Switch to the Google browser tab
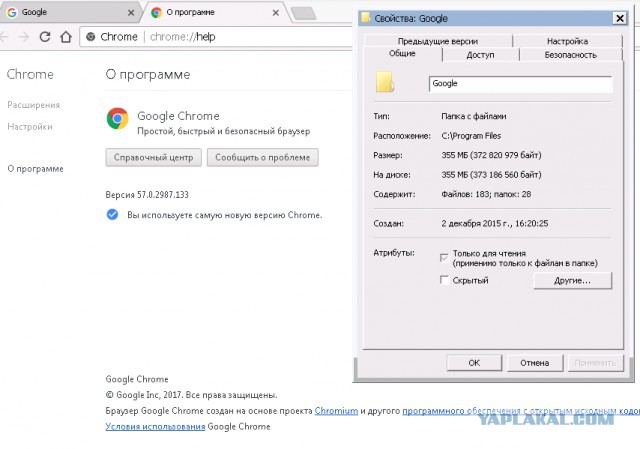 click(x=69, y=12)
